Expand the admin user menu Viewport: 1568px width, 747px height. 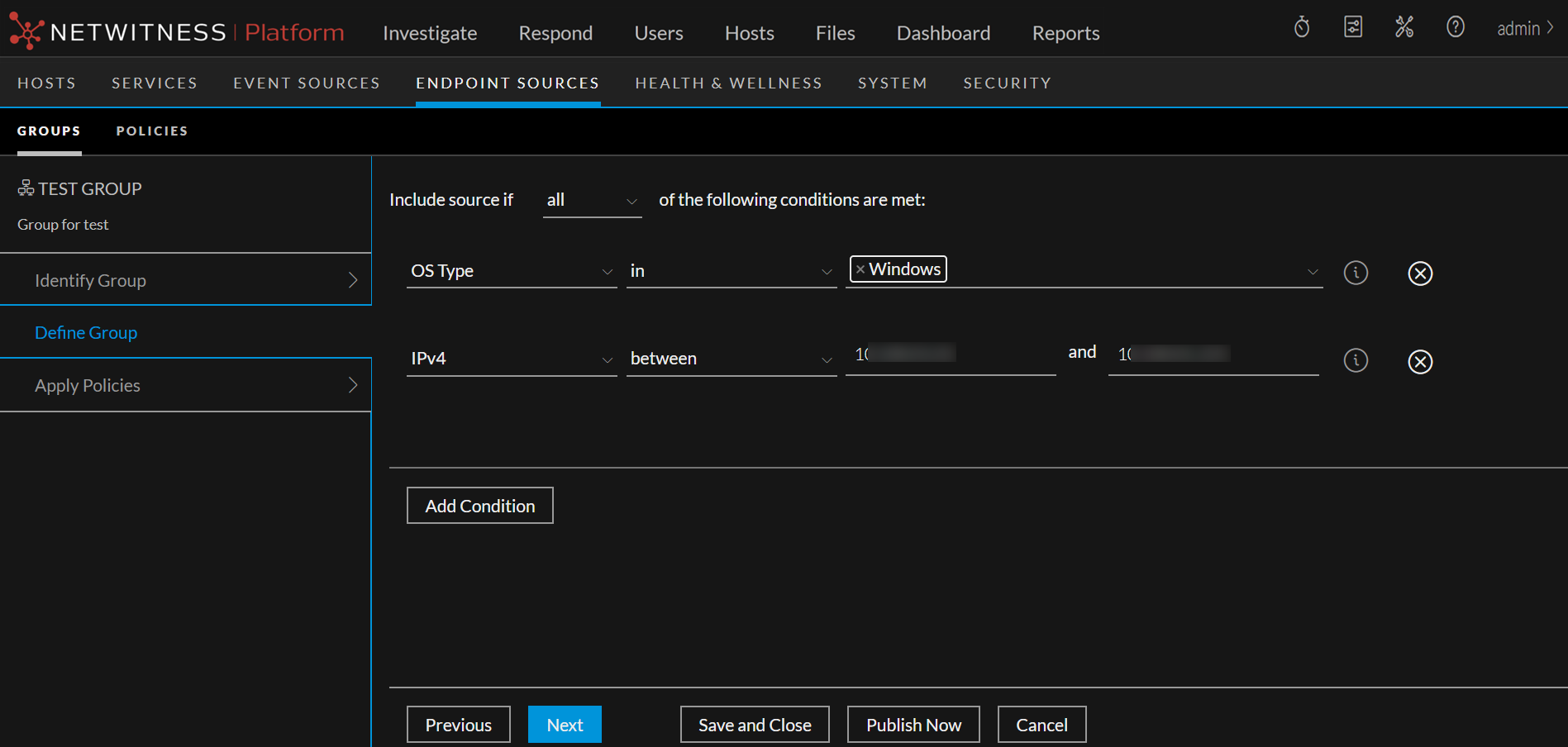(x=1525, y=29)
